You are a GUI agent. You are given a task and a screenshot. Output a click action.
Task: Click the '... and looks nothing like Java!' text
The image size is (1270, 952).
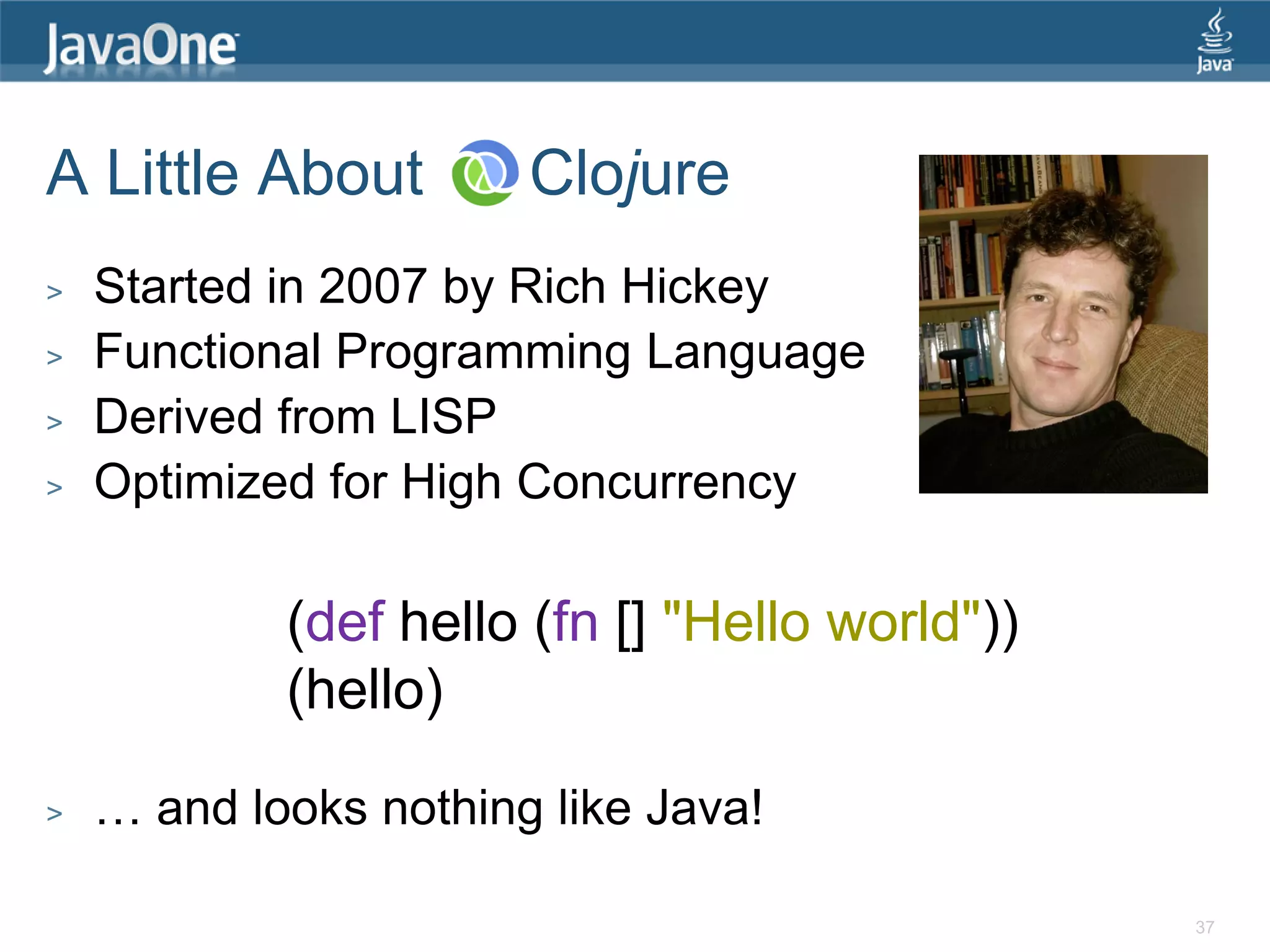428,808
